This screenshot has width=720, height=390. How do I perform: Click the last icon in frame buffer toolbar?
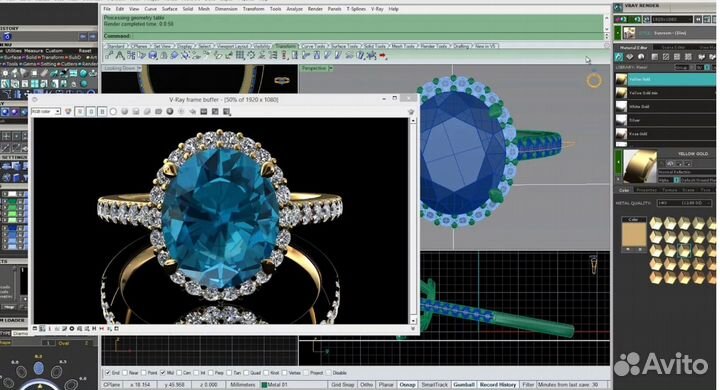[x=226, y=112]
